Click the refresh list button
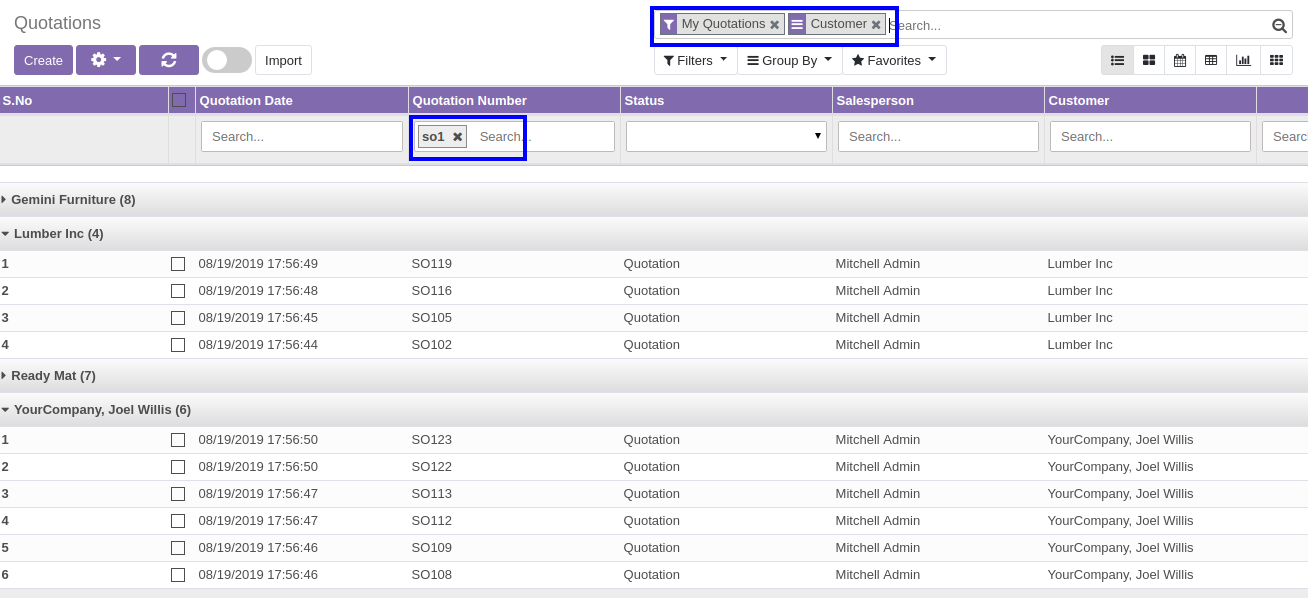 (168, 60)
